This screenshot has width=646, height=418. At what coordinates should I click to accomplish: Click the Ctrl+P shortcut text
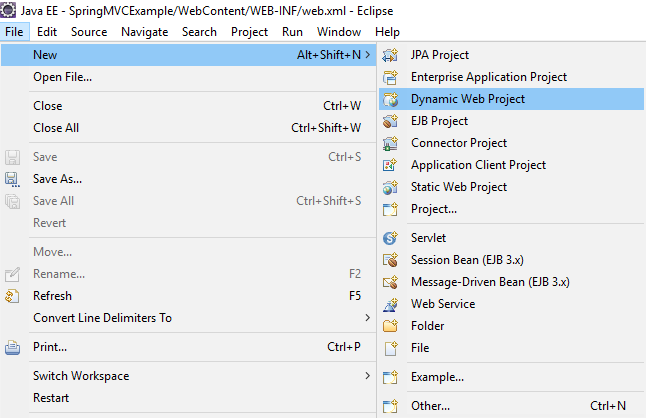pos(344,347)
